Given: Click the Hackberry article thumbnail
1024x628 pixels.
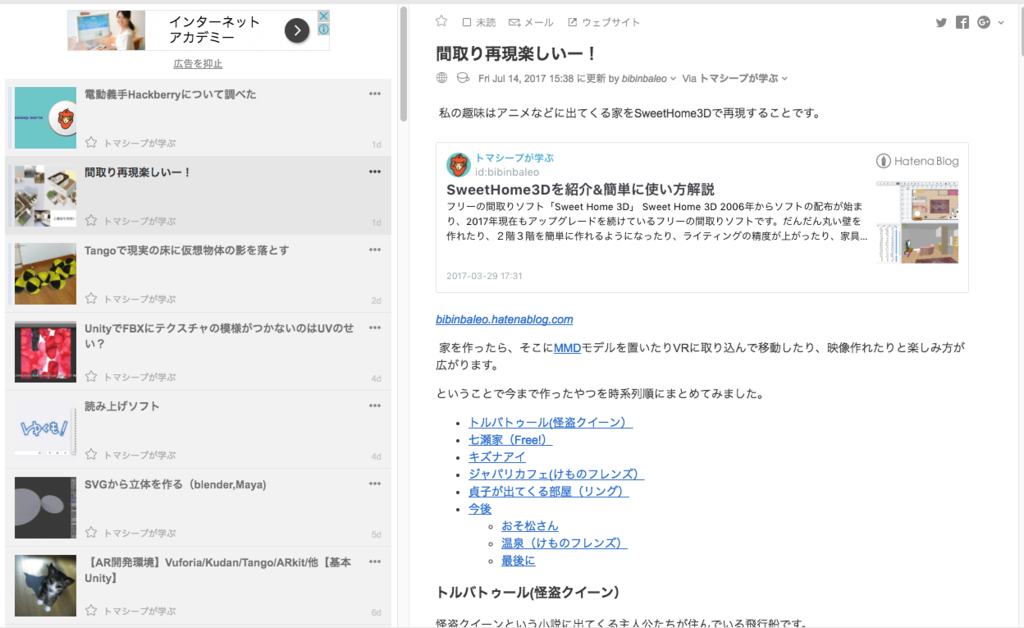Looking at the screenshot, I should tap(45, 118).
